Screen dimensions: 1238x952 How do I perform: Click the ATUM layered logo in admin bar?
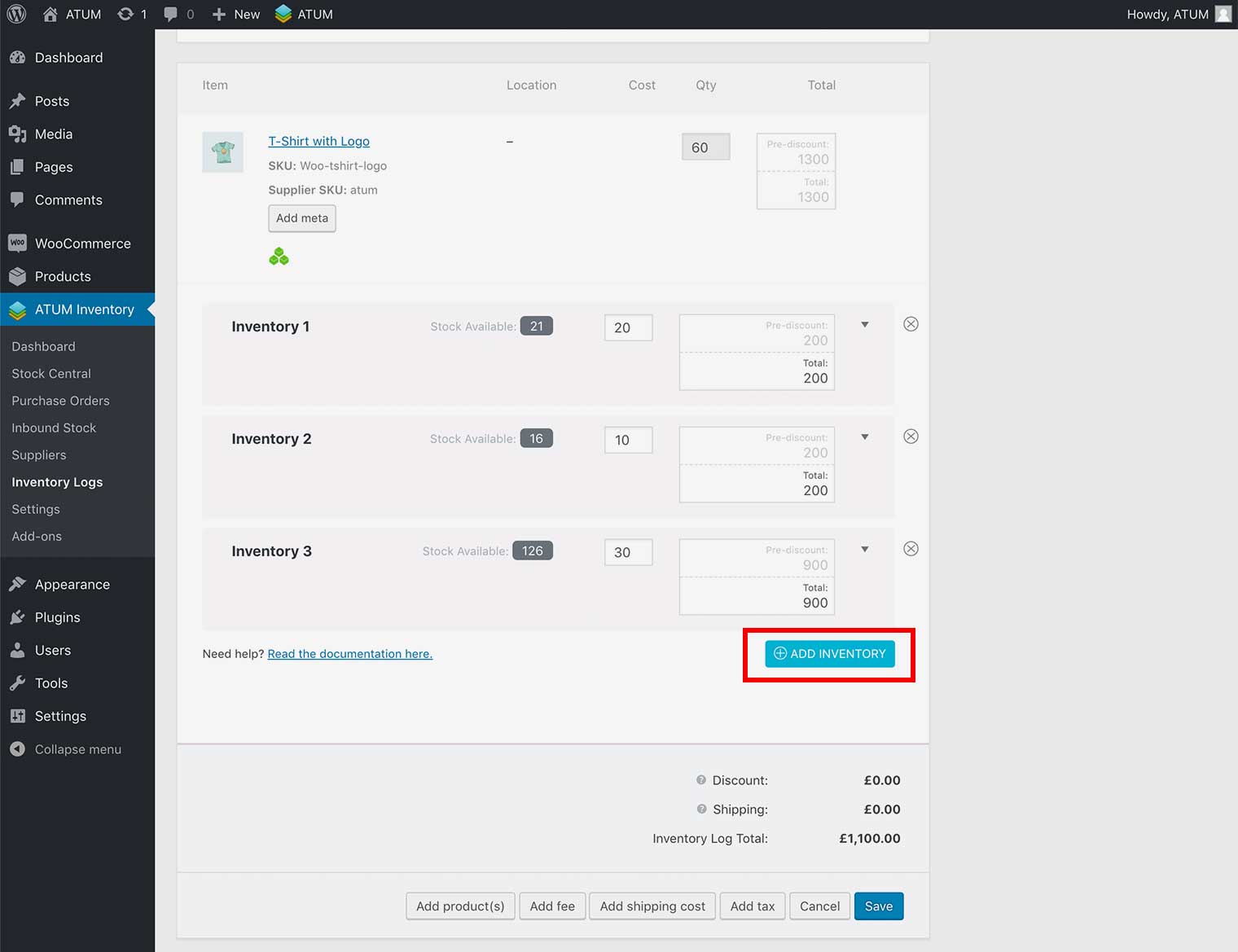pyautogui.click(x=283, y=14)
